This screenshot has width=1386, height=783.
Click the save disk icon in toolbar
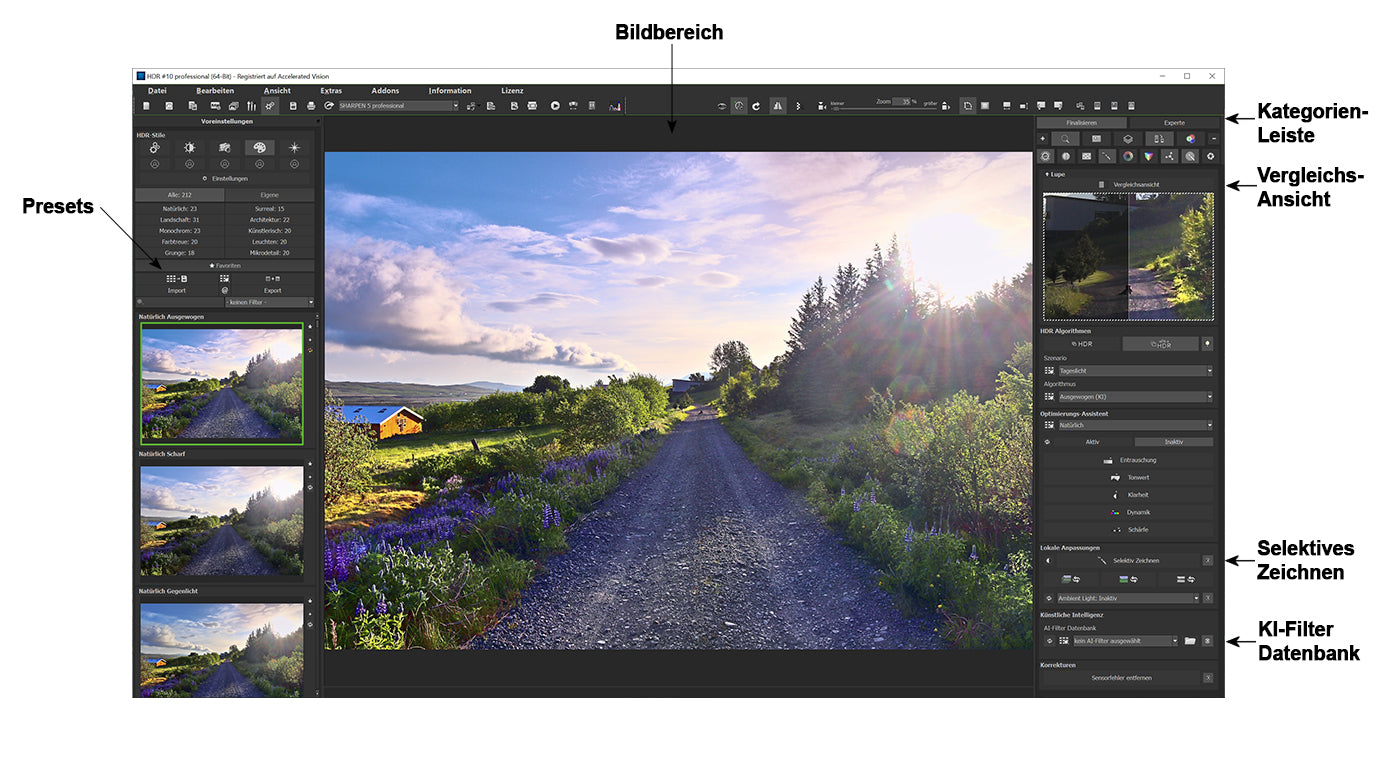tap(293, 106)
